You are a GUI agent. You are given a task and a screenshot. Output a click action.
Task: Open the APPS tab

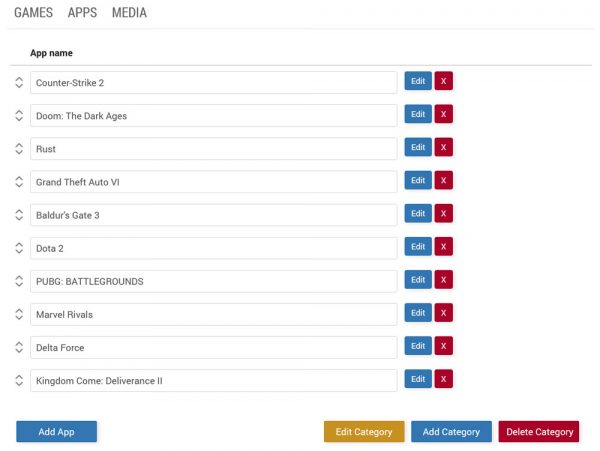(x=83, y=13)
